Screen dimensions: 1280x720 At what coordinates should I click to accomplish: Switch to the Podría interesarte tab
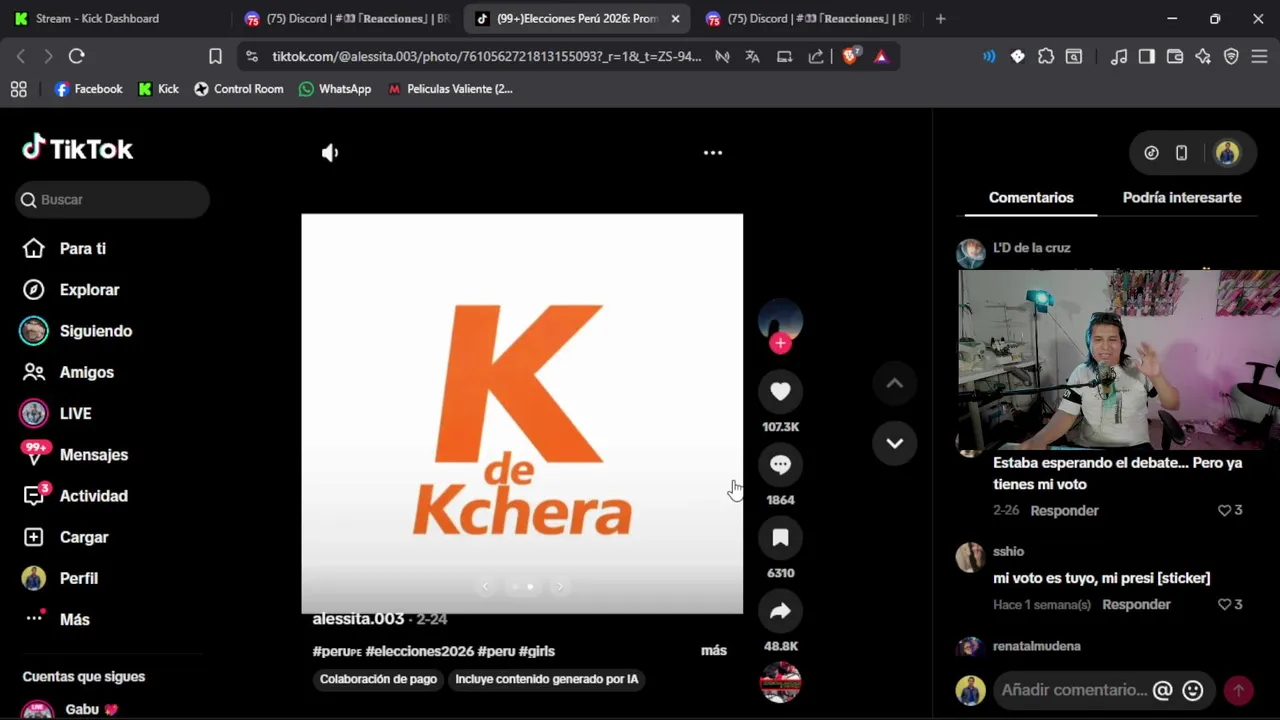click(1182, 198)
